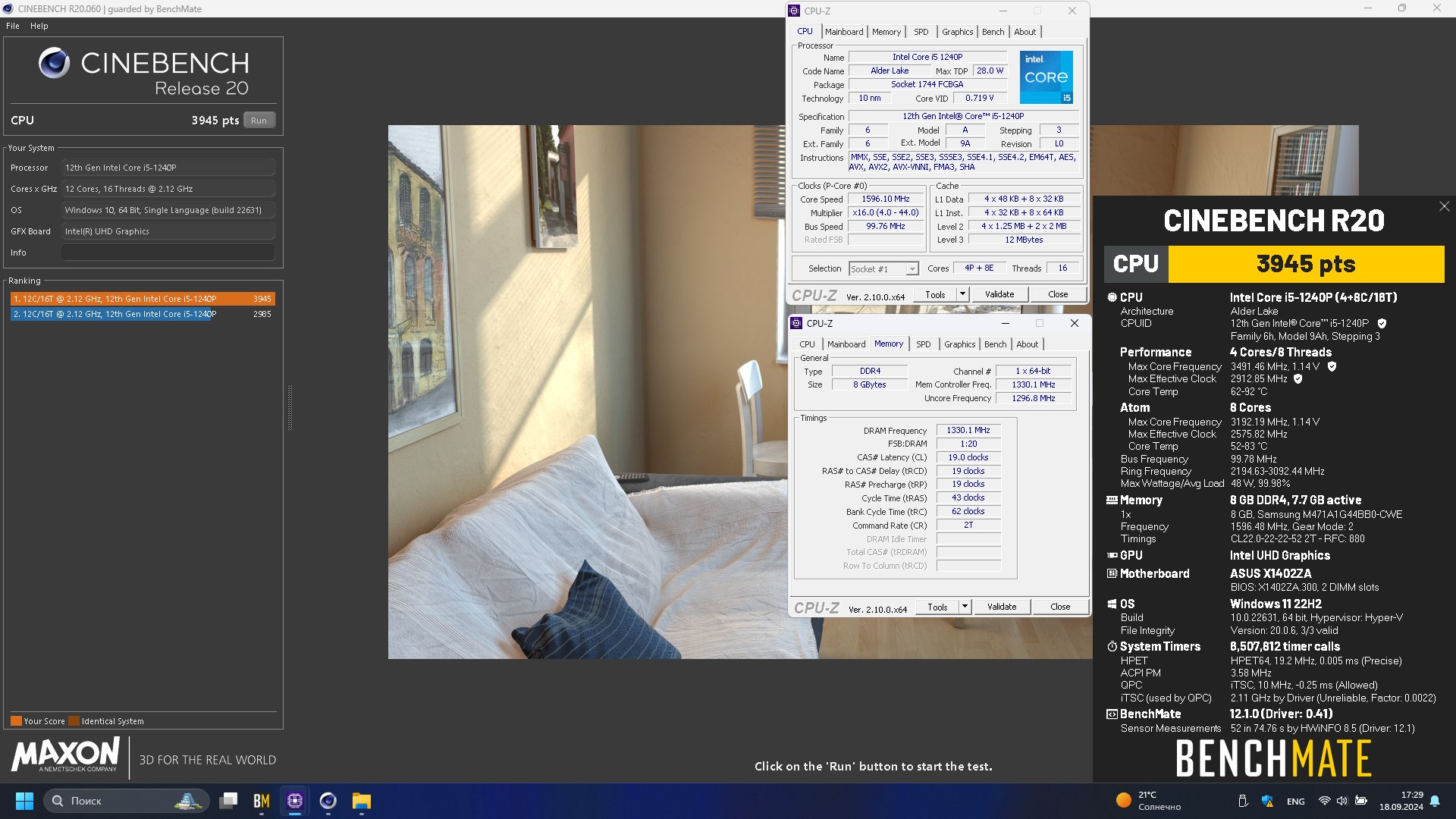This screenshot has height=819, width=1456.
Task: Open File Explorer from taskbar
Action: [x=362, y=801]
